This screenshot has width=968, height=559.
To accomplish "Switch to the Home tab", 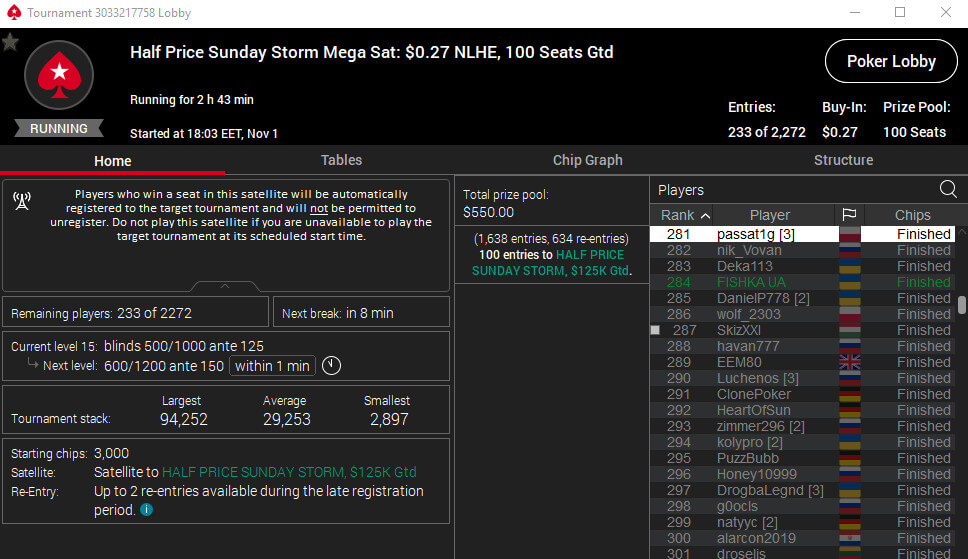I will pyautogui.click(x=112, y=161).
